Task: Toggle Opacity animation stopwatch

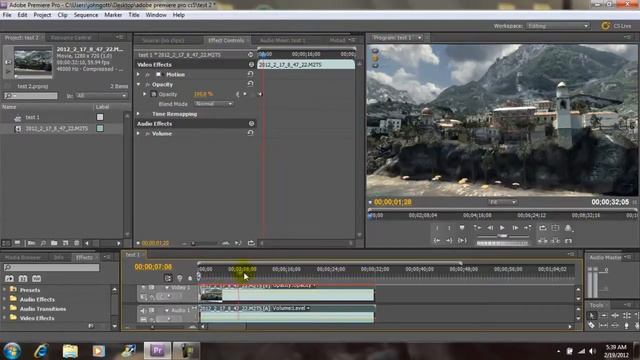Action: coord(154,94)
